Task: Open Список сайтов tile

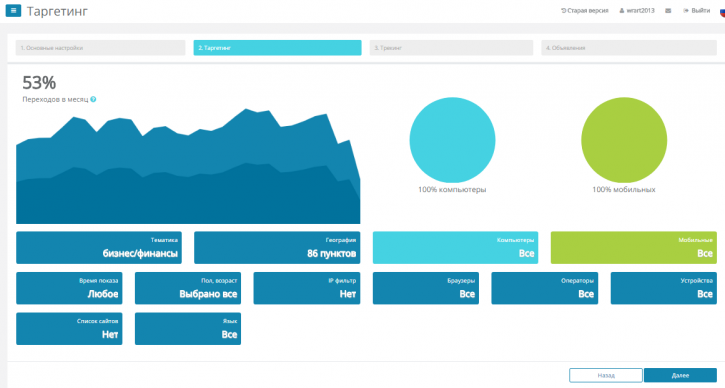Action: [69, 329]
